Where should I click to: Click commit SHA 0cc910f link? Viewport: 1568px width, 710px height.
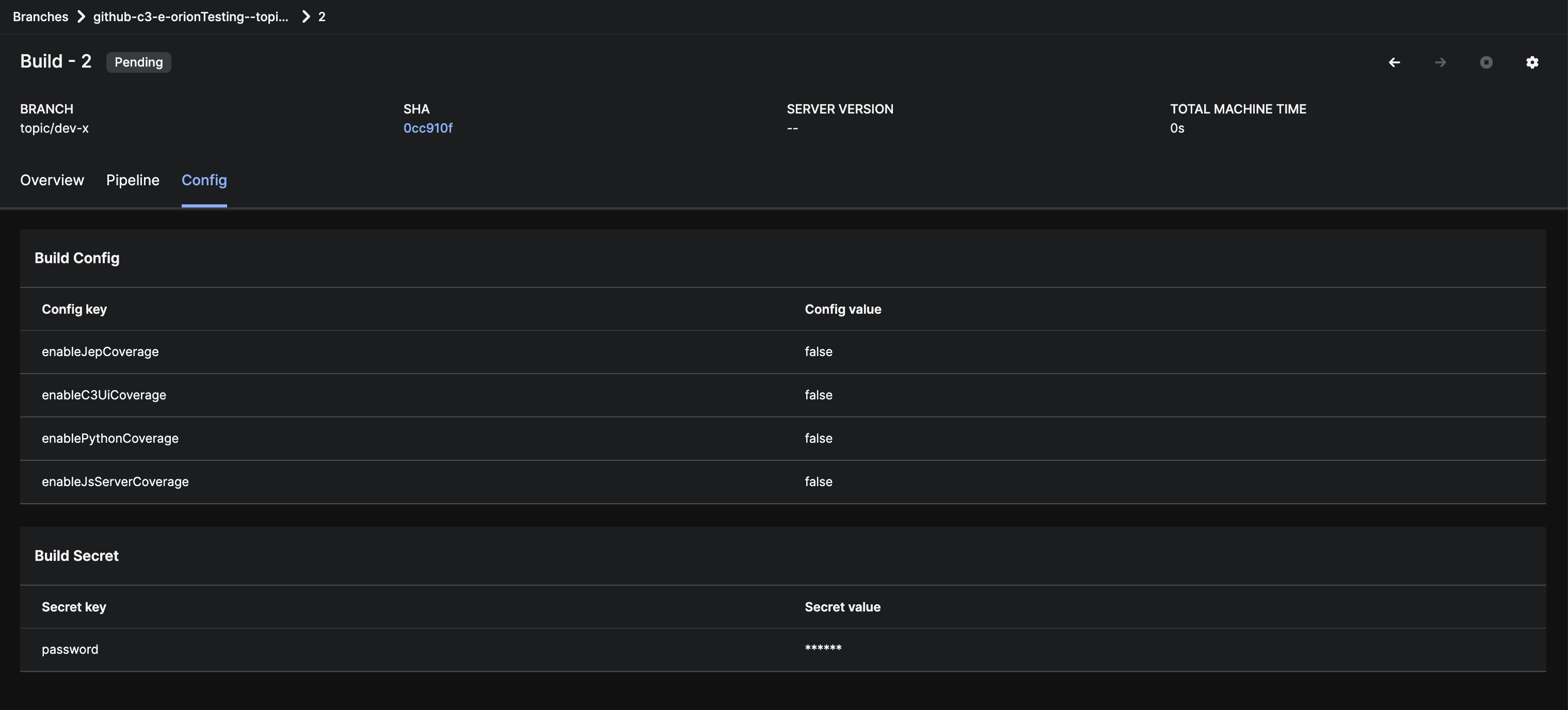[427, 128]
